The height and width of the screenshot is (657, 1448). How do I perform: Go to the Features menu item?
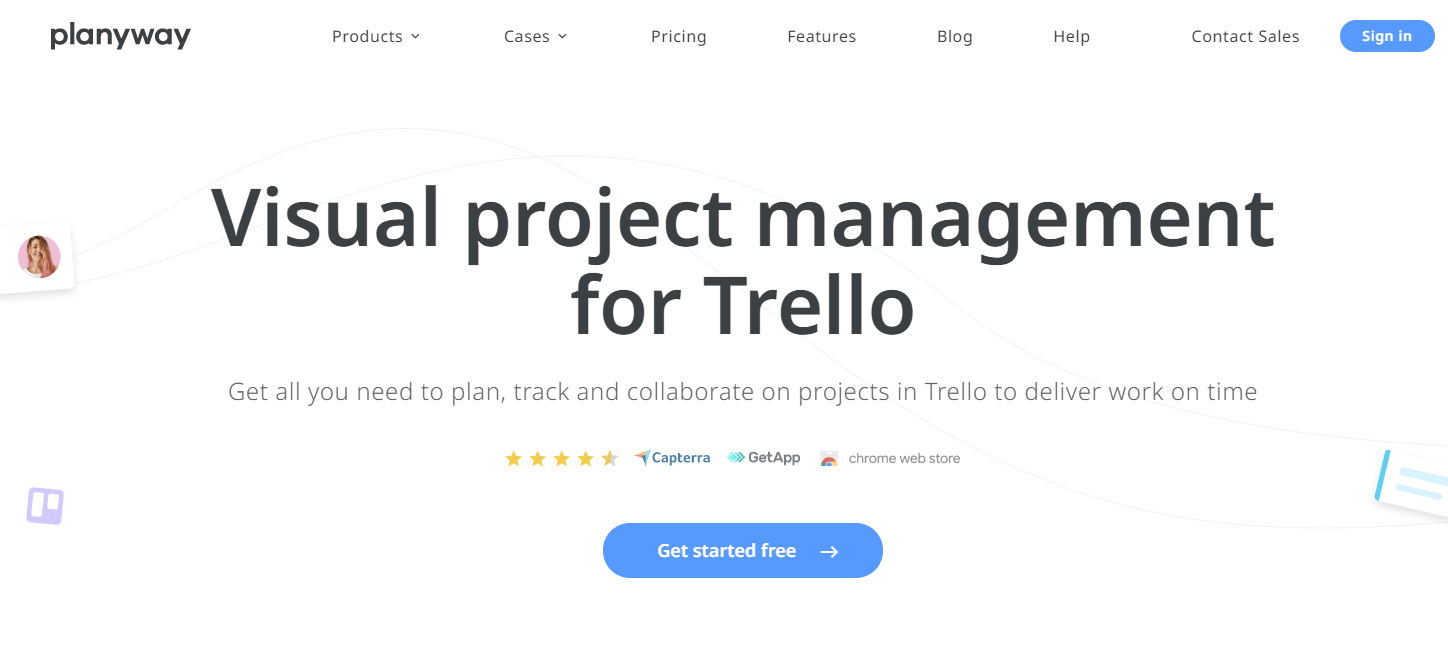tap(821, 37)
